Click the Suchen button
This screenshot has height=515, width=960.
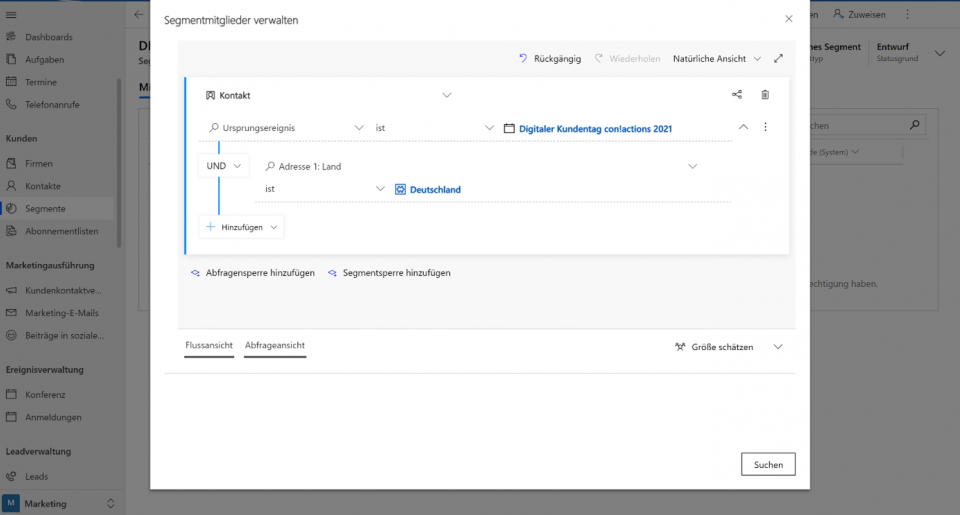tap(768, 464)
